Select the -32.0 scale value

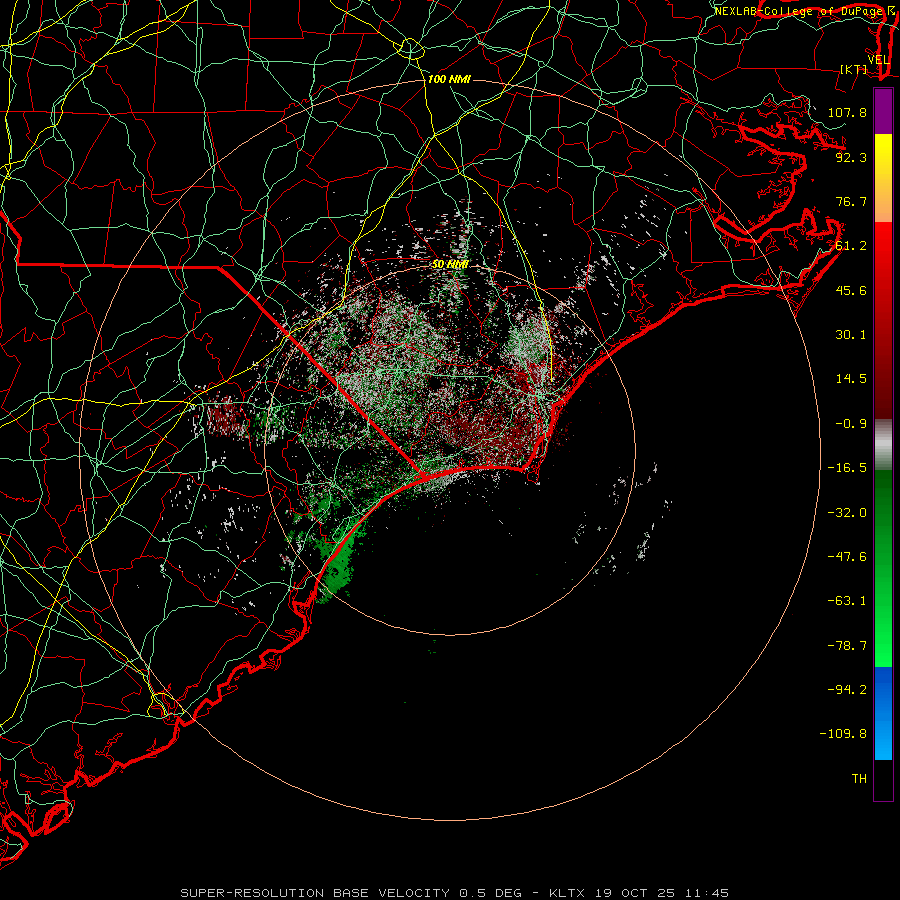coord(847,513)
